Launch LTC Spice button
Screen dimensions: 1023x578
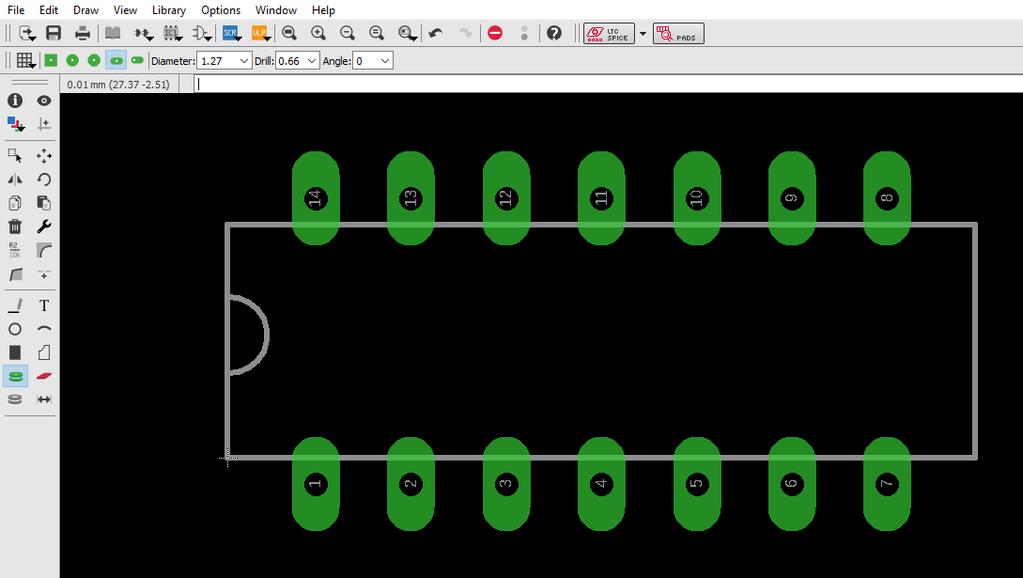pyautogui.click(x=609, y=33)
